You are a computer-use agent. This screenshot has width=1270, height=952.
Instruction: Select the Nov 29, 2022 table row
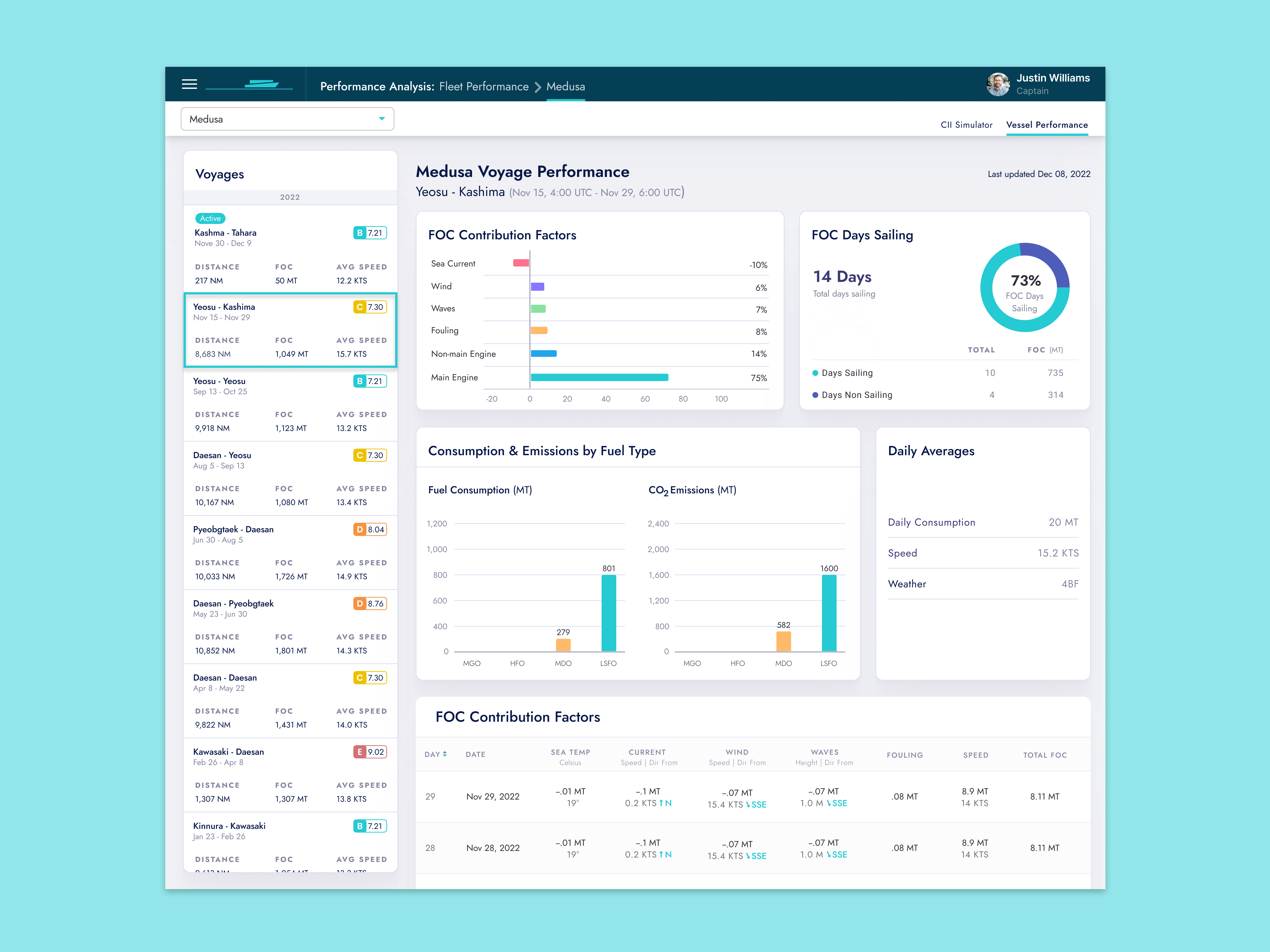click(x=753, y=797)
